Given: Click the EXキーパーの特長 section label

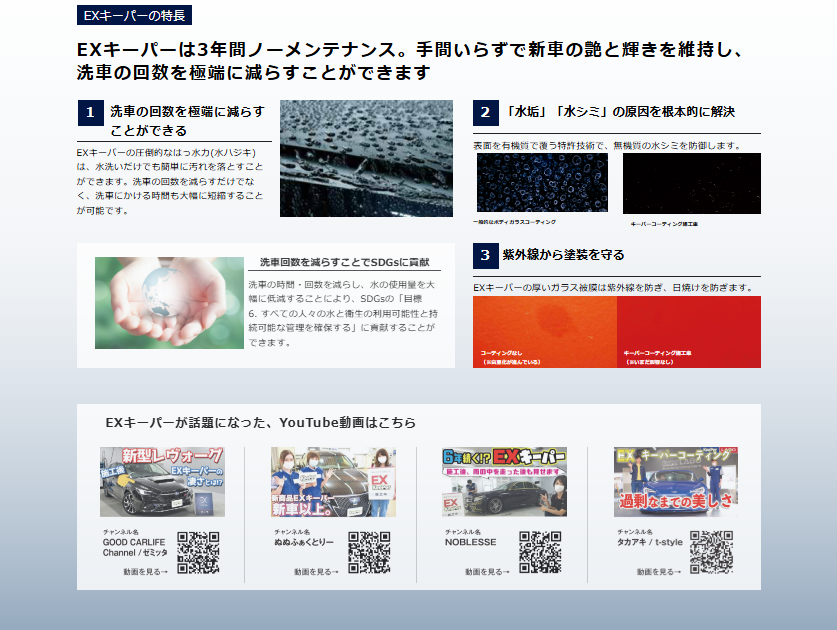Looking at the screenshot, I should tap(134, 15).
